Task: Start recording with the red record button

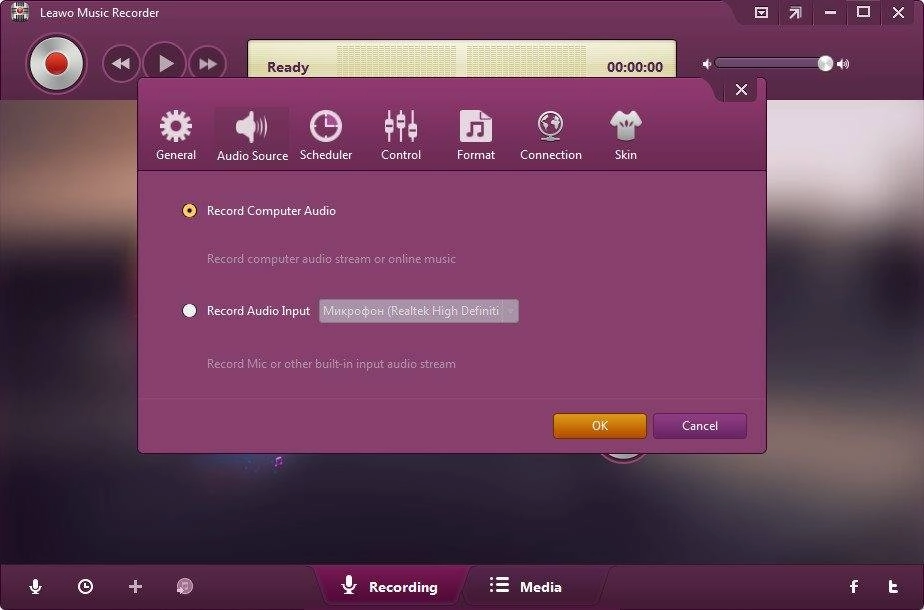Action: click(x=57, y=64)
